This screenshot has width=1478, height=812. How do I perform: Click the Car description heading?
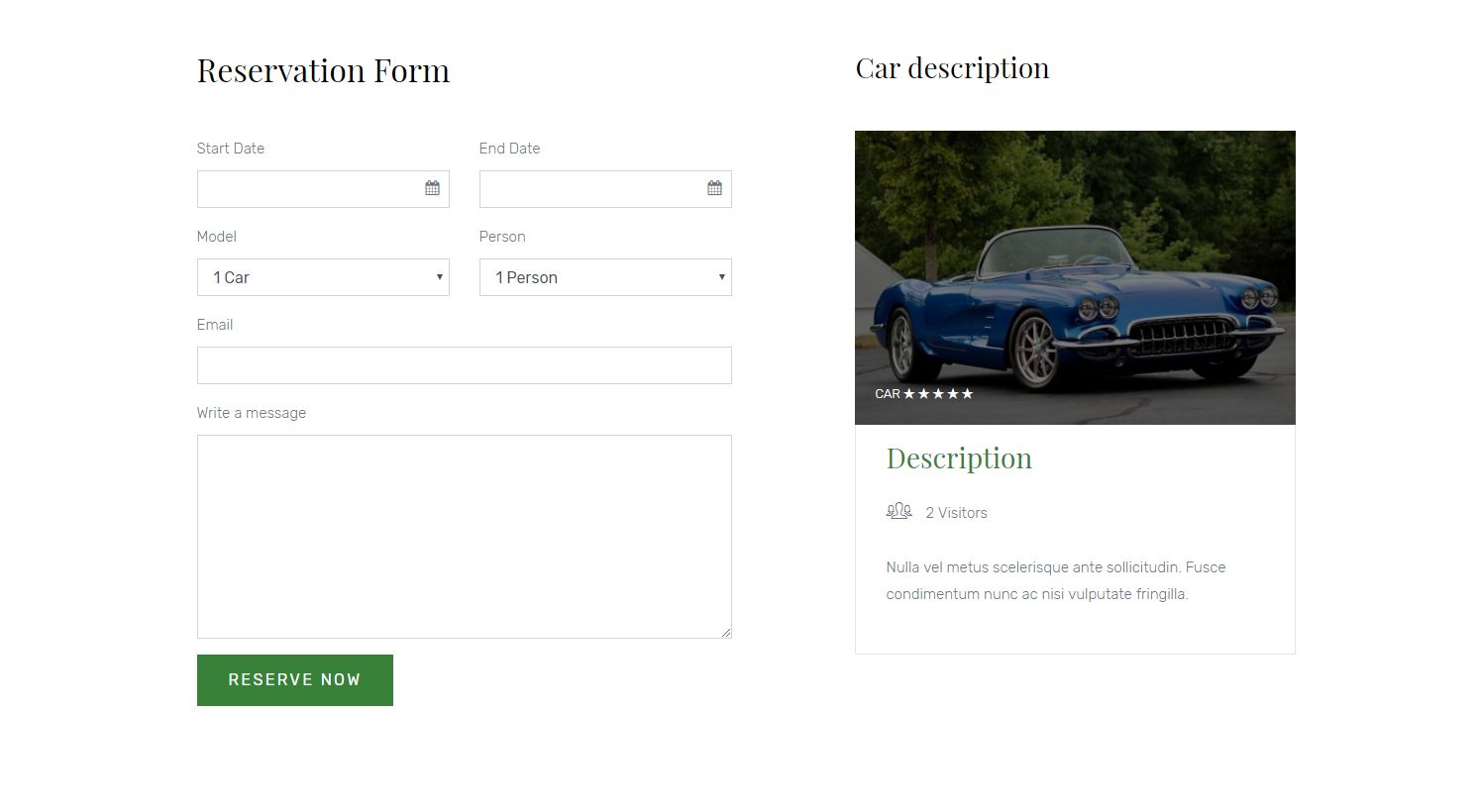952,68
